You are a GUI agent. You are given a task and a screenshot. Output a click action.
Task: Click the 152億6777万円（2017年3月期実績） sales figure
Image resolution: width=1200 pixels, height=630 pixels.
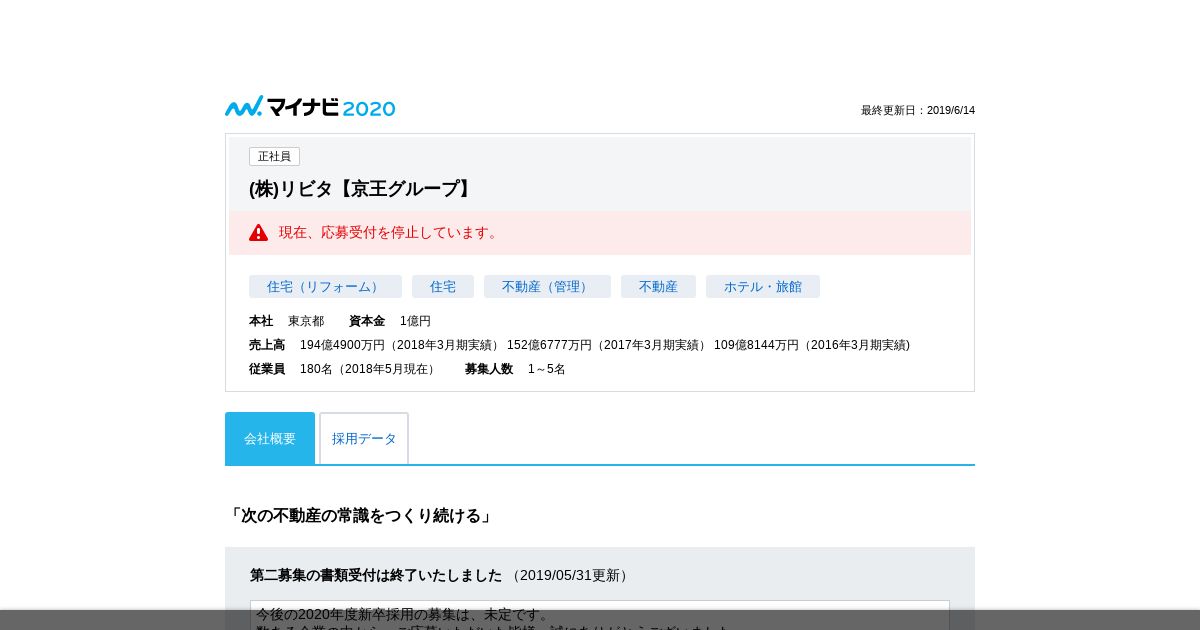pyautogui.click(x=608, y=345)
